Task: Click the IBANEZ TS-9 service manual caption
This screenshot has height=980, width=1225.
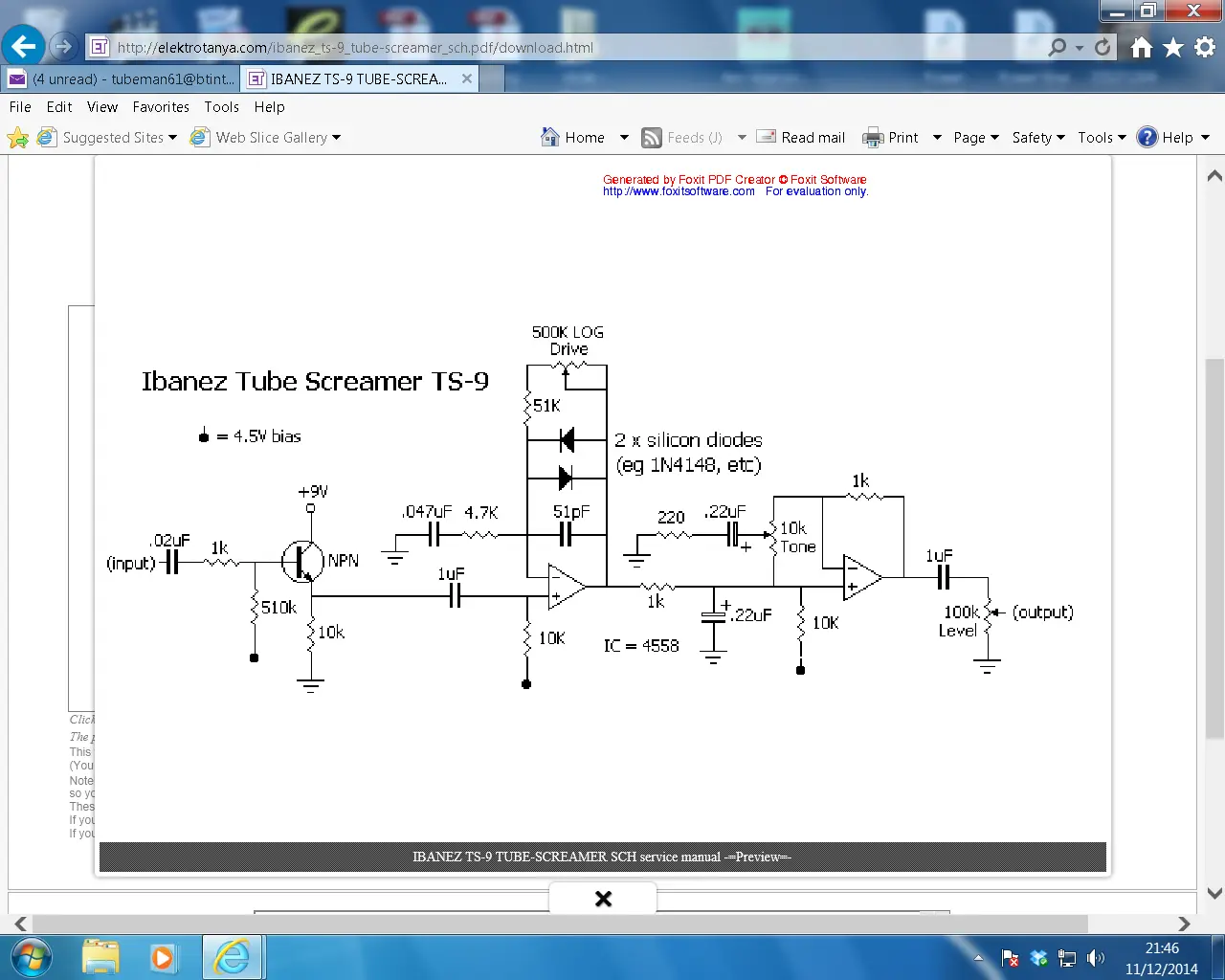Action: click(x=602, y=857)
